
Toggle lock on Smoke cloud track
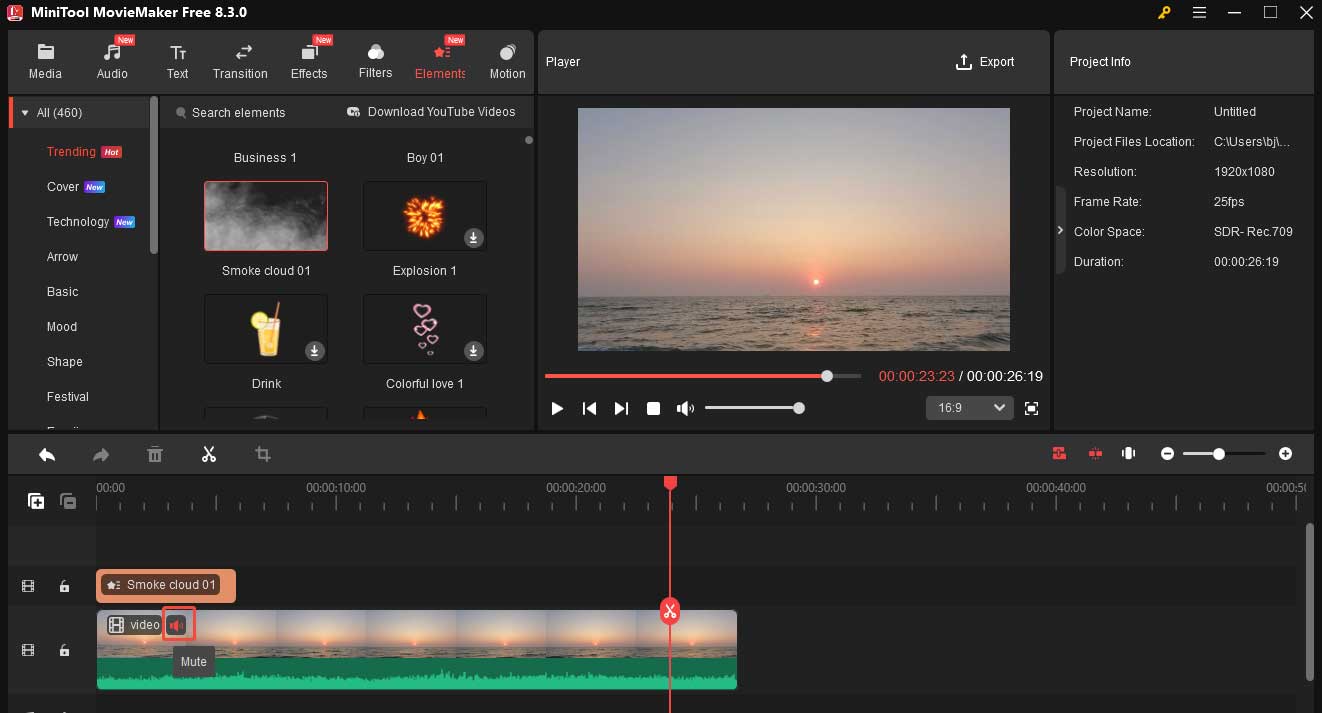tap(64, 586)
